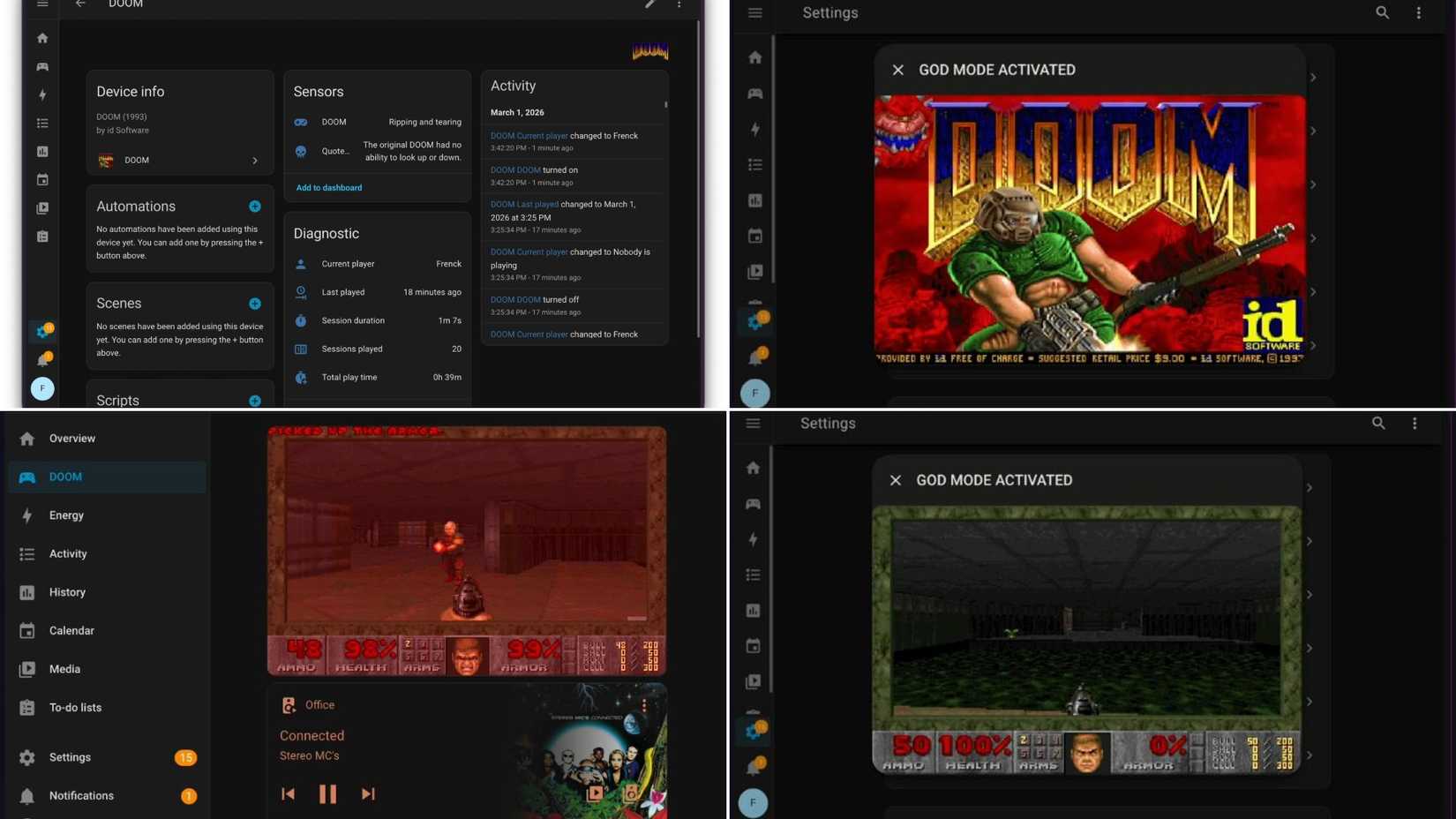Open calendar icon in bottom-right panel sidebar
Viewport: 1456px width, 819px height.
pos(753,646)
